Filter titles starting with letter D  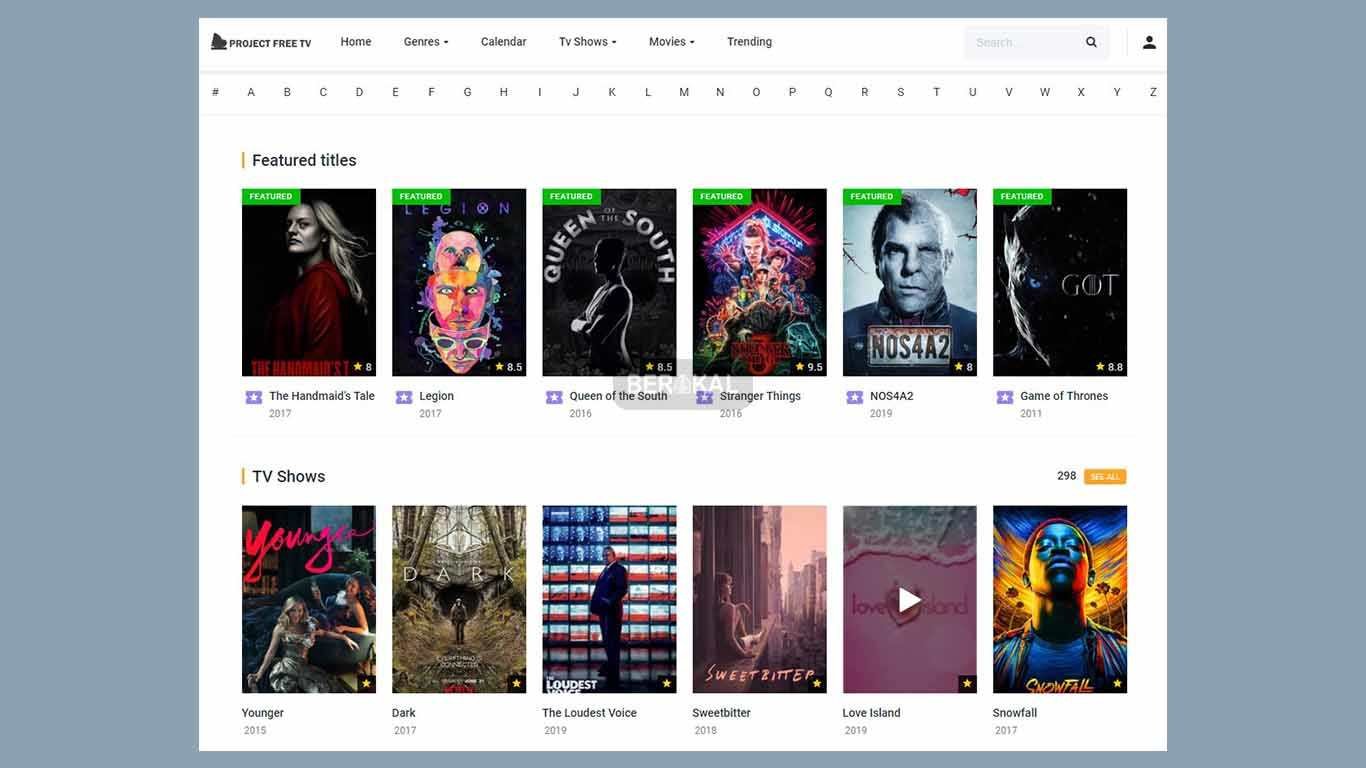point(359,92)
